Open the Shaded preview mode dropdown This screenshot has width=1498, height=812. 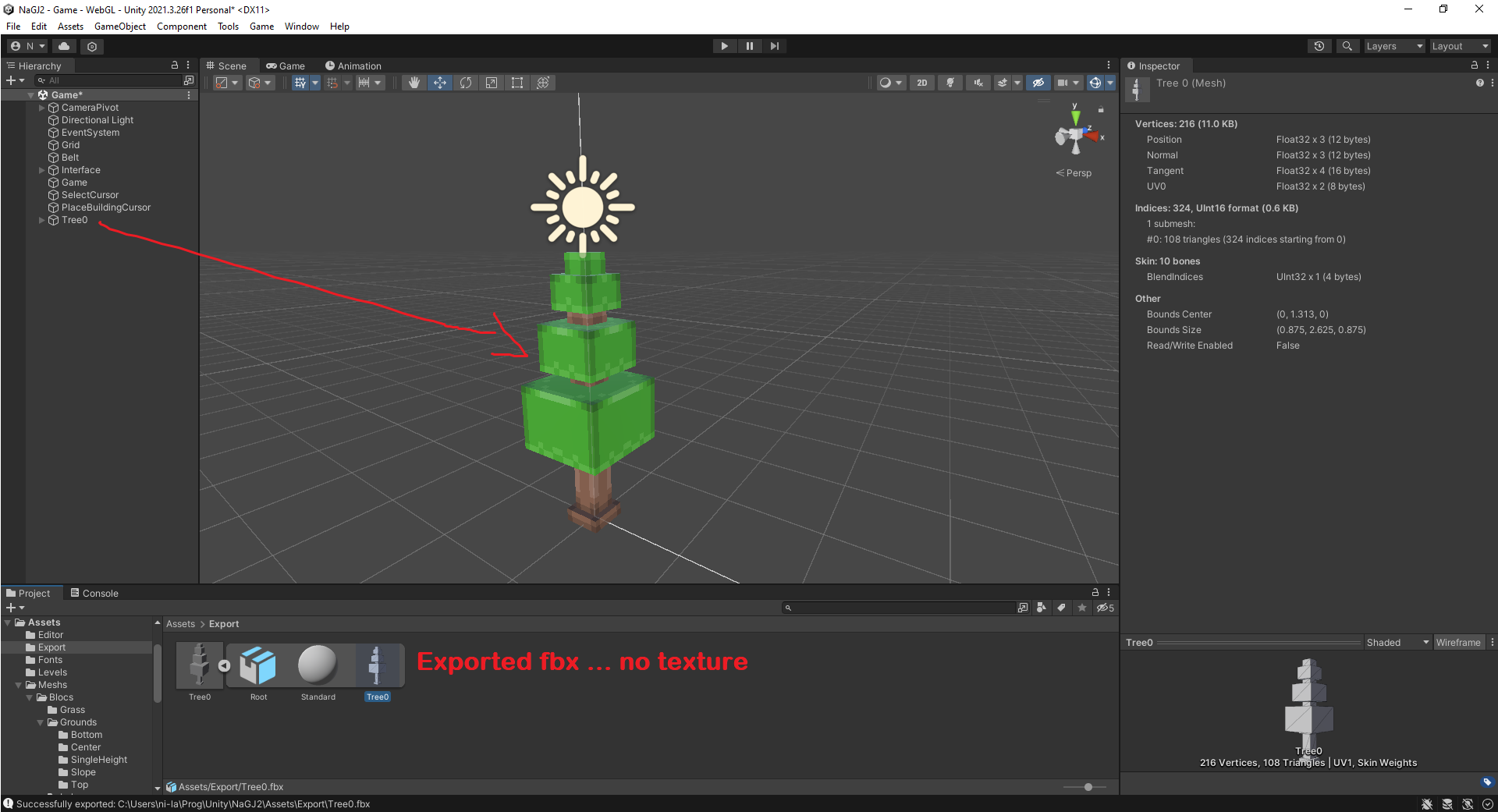(1397, 643)
